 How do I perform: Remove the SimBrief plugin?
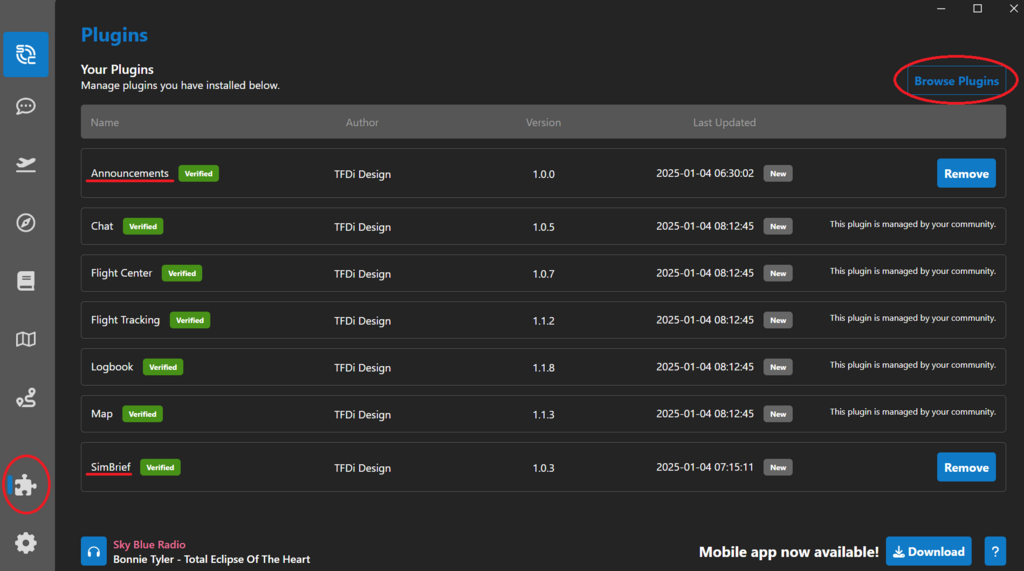(966, 467)
